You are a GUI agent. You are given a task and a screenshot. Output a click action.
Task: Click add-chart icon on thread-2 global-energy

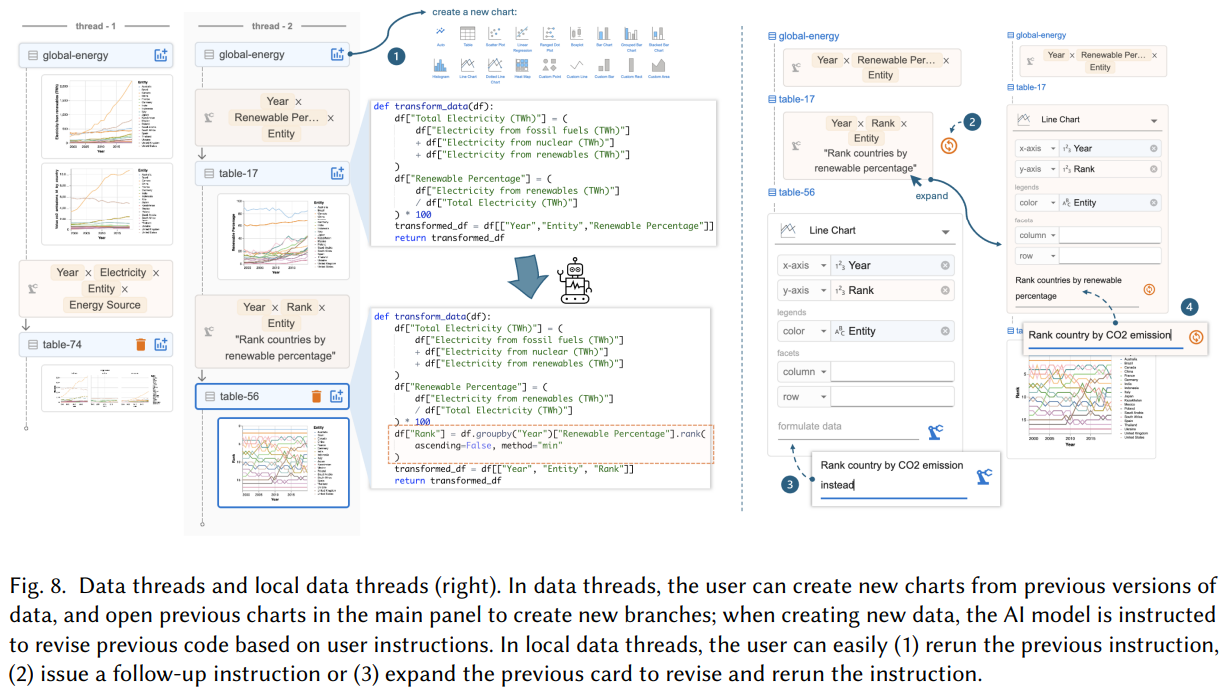pyautogui.click(x=337, y=55)
